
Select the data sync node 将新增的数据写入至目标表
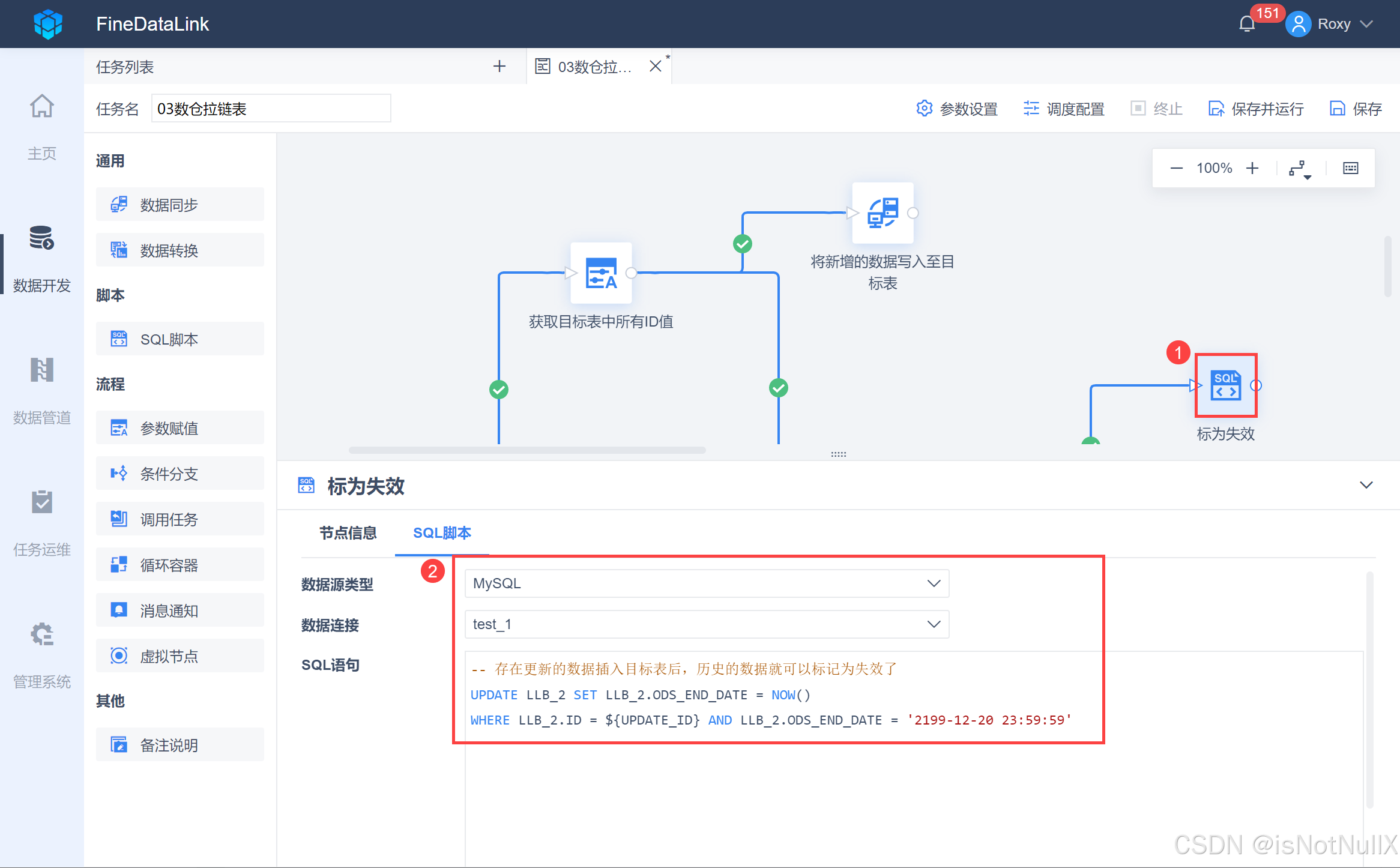(883, 213)
